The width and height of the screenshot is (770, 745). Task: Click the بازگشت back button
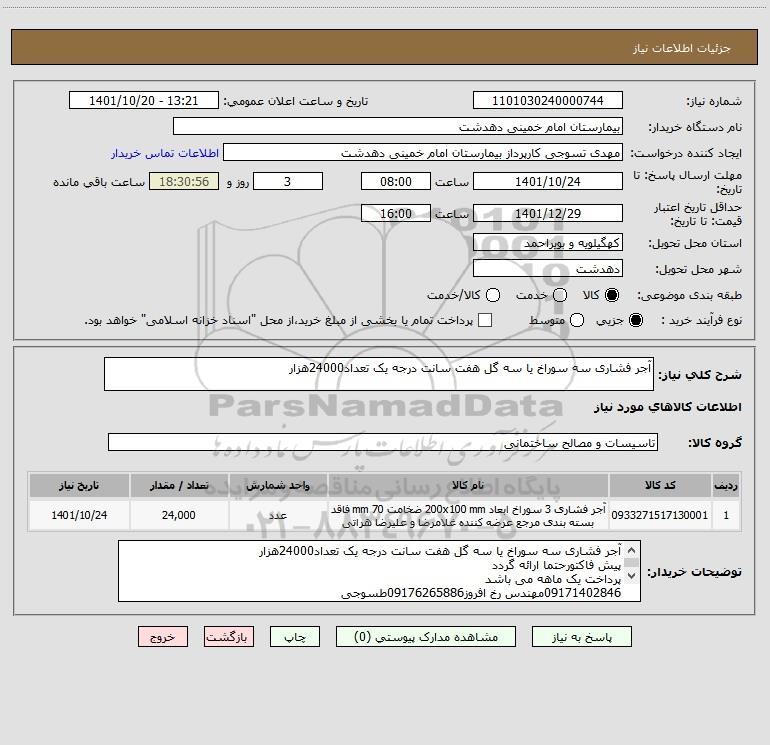tap(229, 637)
